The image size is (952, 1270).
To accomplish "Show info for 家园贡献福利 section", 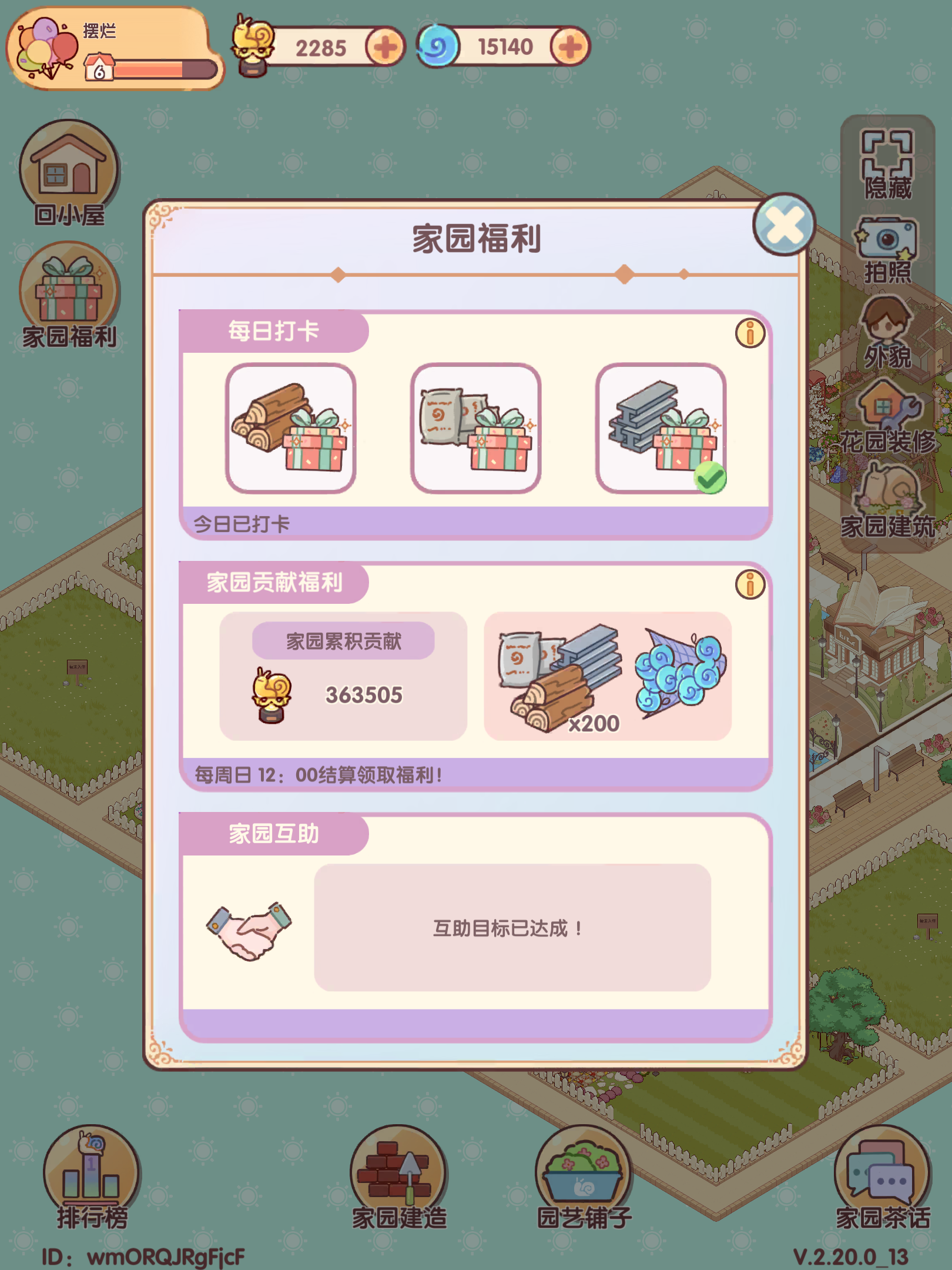I will tap(750, 584).
